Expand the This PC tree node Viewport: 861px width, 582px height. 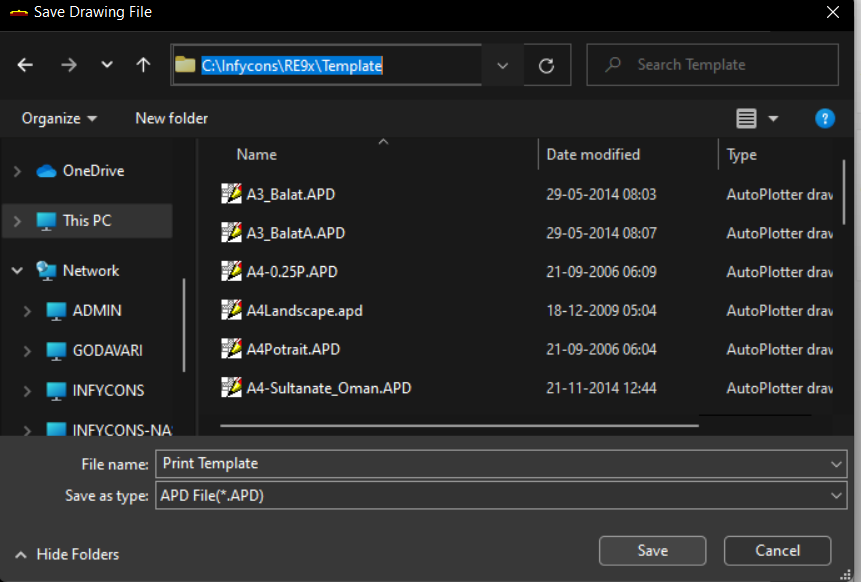coord(17,221)
